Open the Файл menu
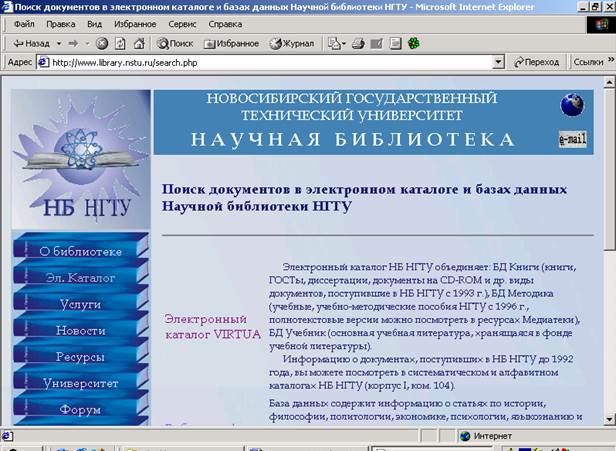Image resolution: width=616 pixels, height=451 pixels. coord(24,23)
